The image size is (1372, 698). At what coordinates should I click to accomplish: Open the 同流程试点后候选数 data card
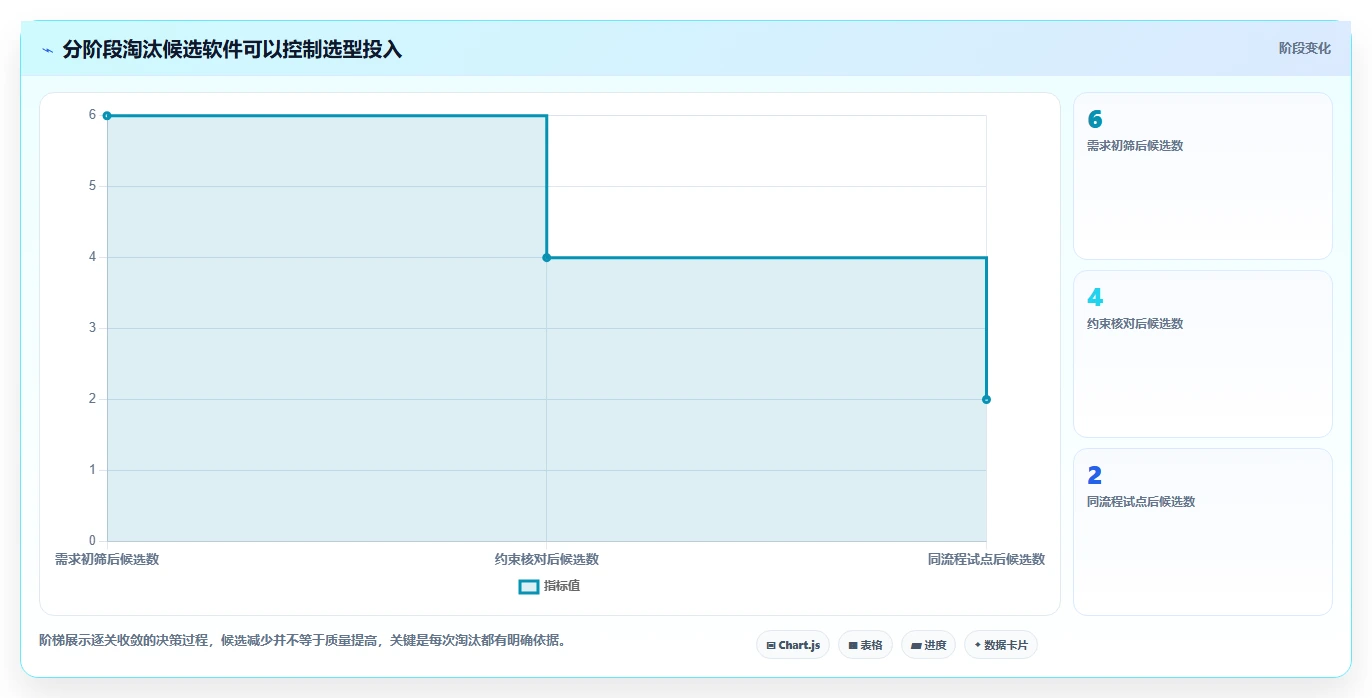pyautogui.click(x=1203, y=532)
